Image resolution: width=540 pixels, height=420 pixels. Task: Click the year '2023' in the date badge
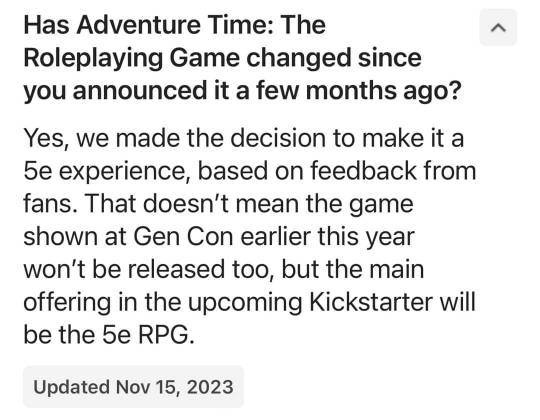point(210,387)
